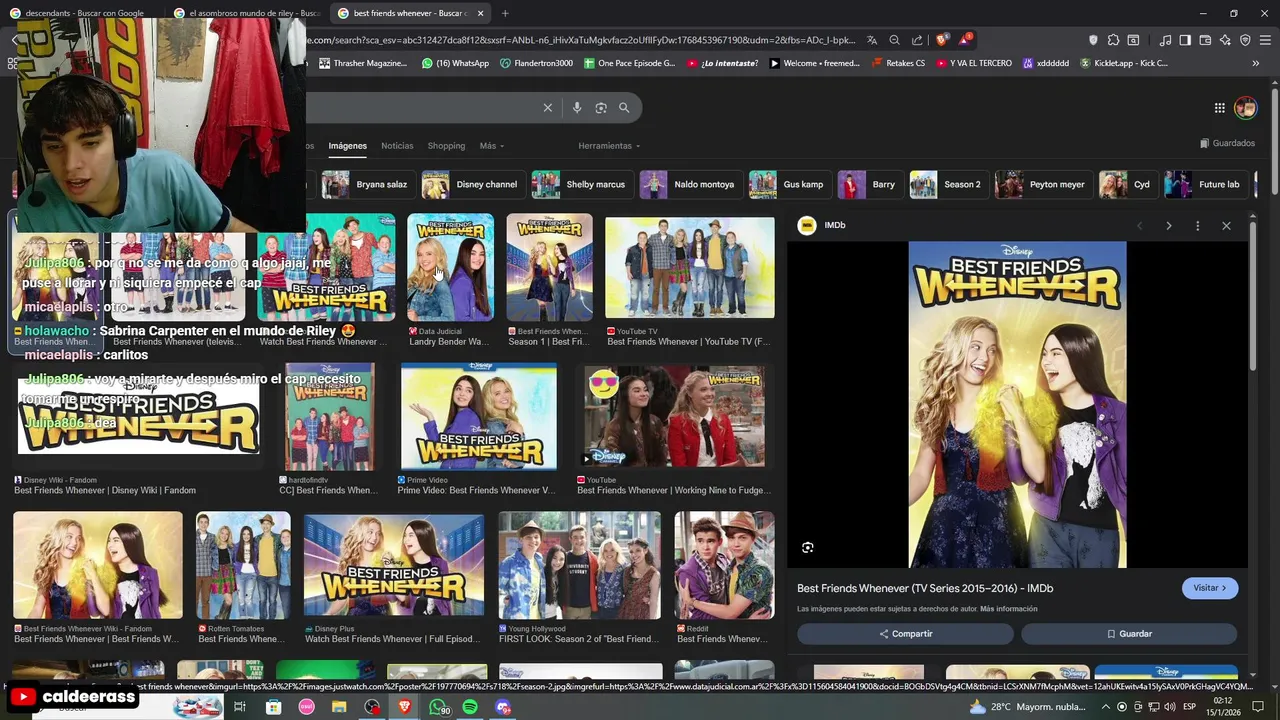Select the Naldo montoya filter chip
Image resolution: width=1280 pixels, height=720 pixels.
tap(690, 185)
